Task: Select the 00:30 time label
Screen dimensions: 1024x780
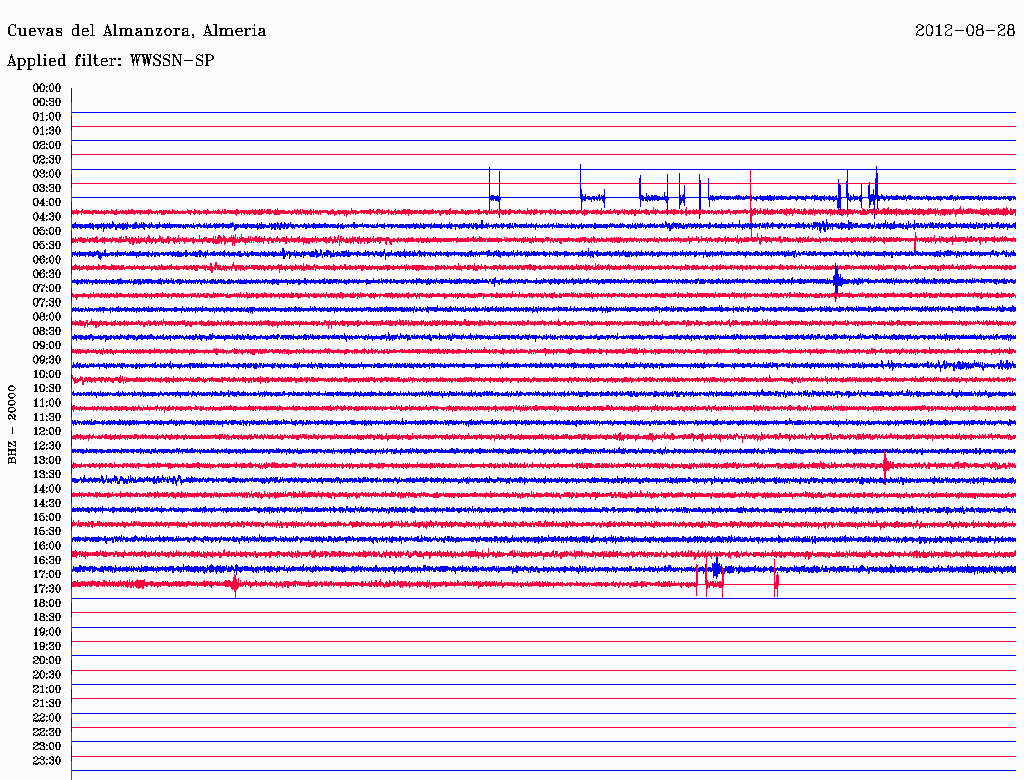Action: click(47, 102)
